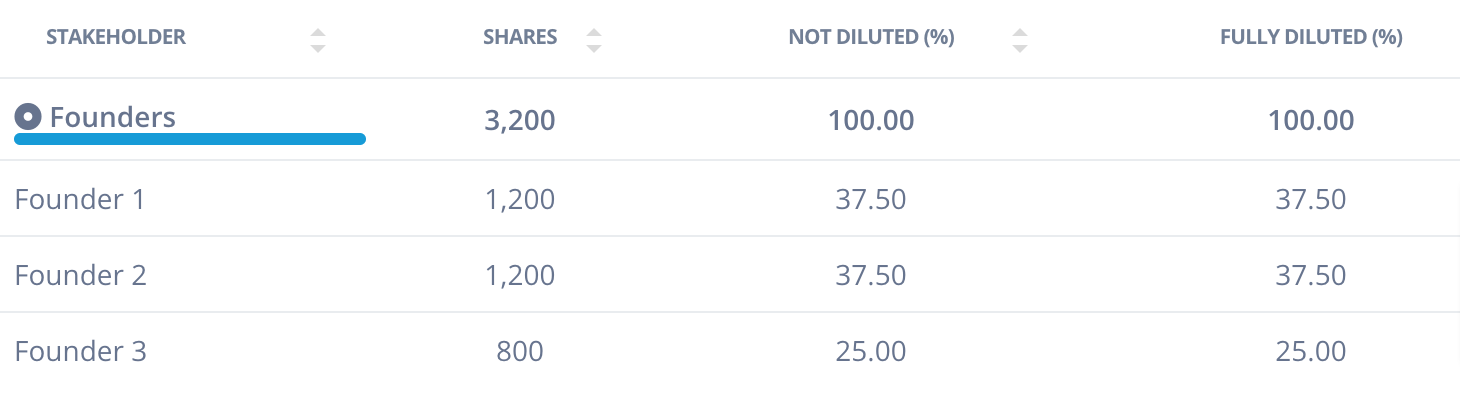Click Founders total shares 3,200

(x=520, y=121)
